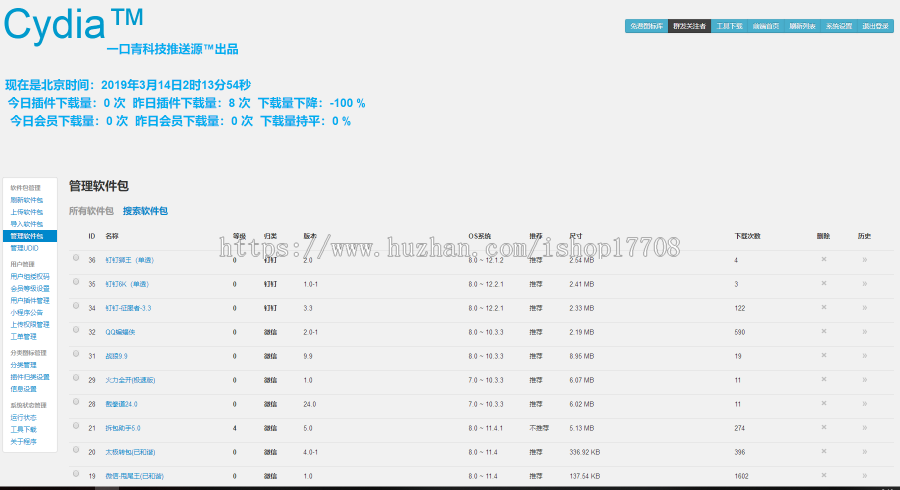Go to 前端首页 from top navigation
The height and width of the screenshot is (490, 900).
coord(766,26)
